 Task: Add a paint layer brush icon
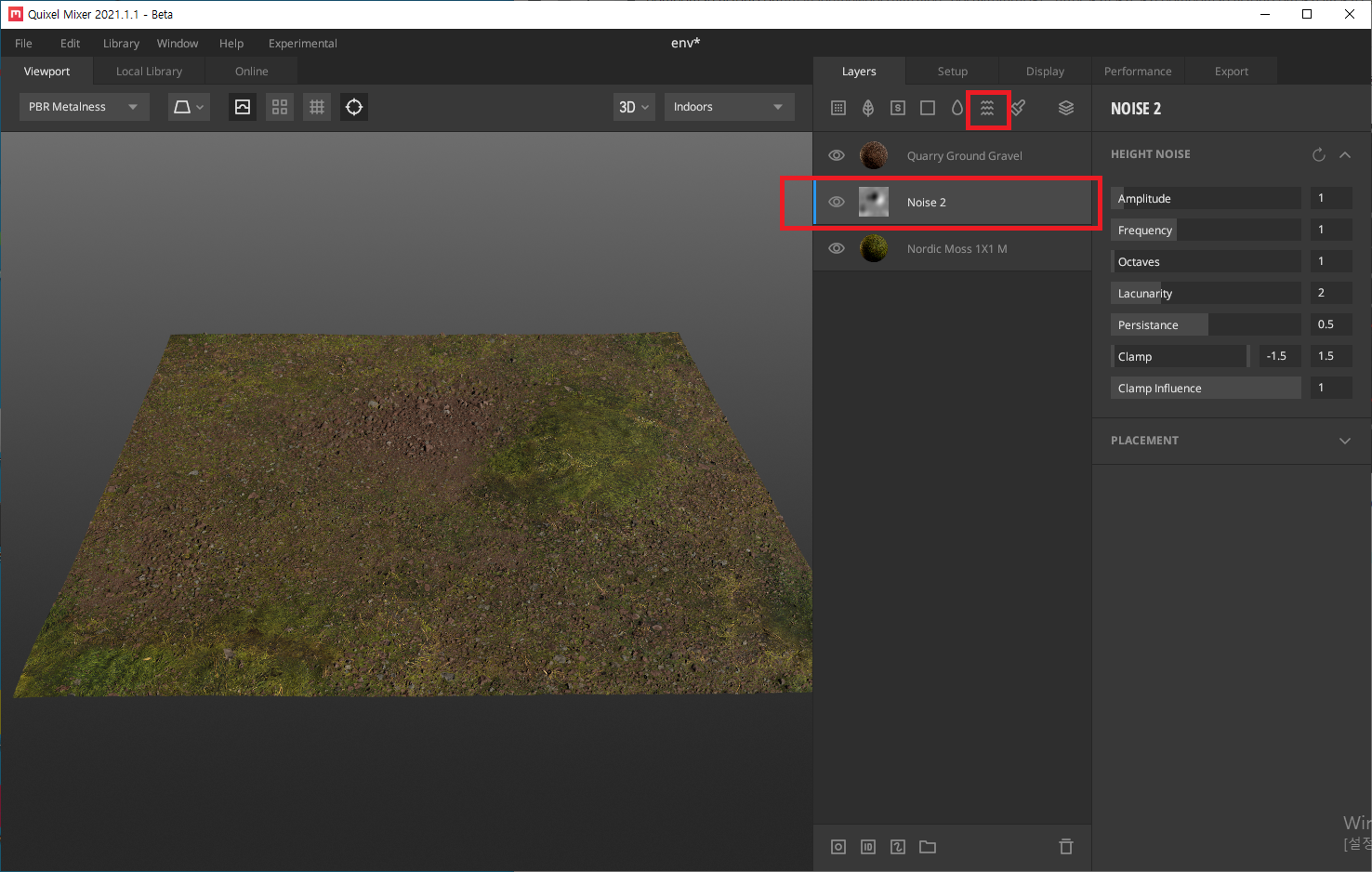[x=1018, y=108]
